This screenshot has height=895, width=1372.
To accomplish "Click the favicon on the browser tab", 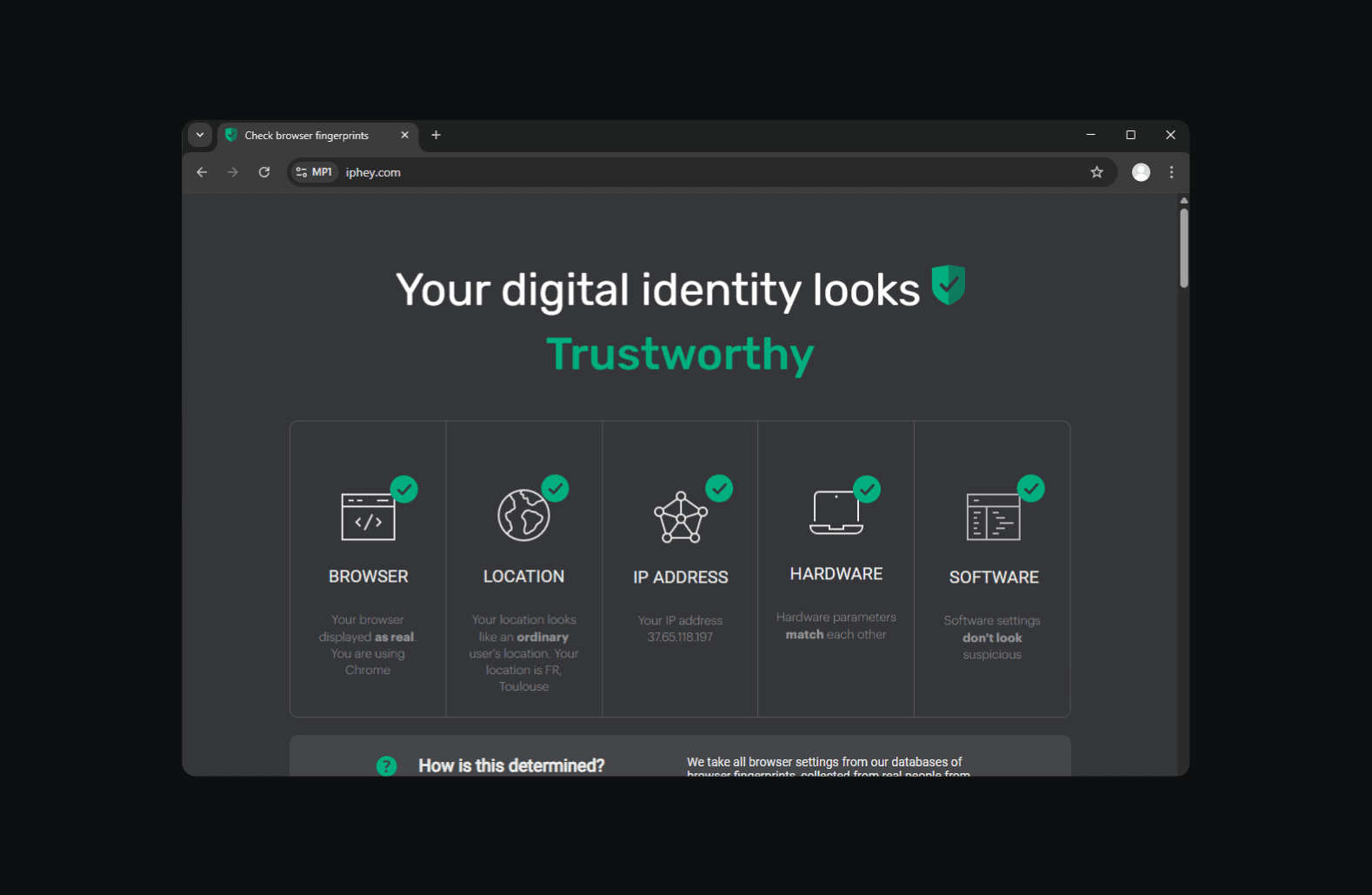I will coord(231,135).
